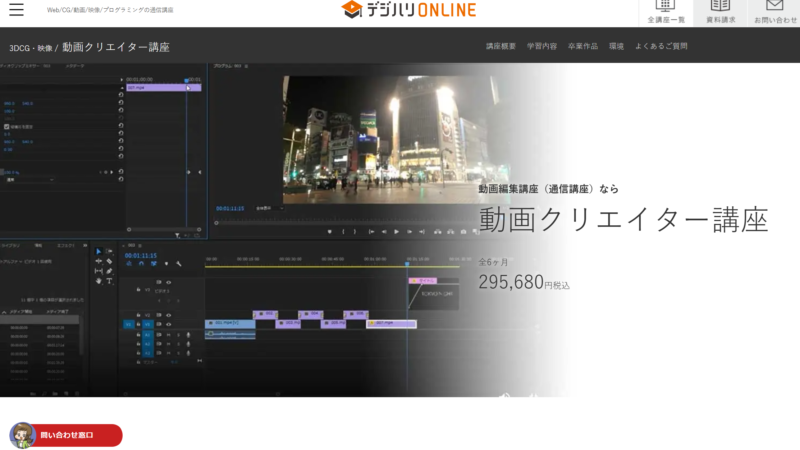The height and width of the screenshot is (450, 800).
Task: Toggle the V2 track eye visibility
Action: [168, 315]
